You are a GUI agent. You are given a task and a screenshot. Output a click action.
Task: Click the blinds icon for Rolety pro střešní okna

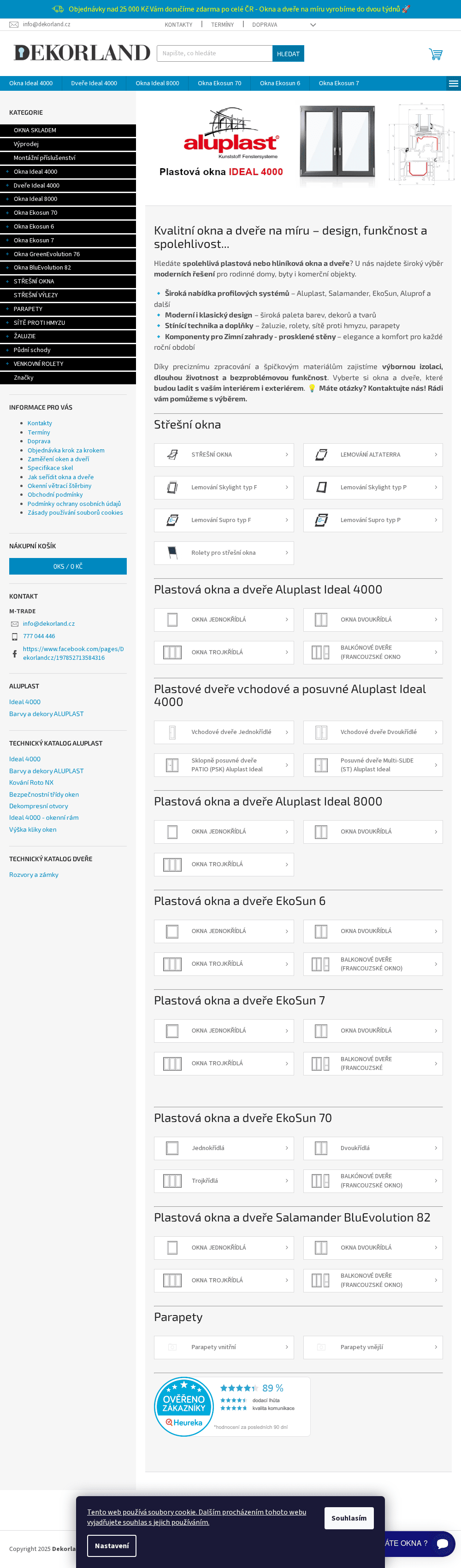coord(172,553)
